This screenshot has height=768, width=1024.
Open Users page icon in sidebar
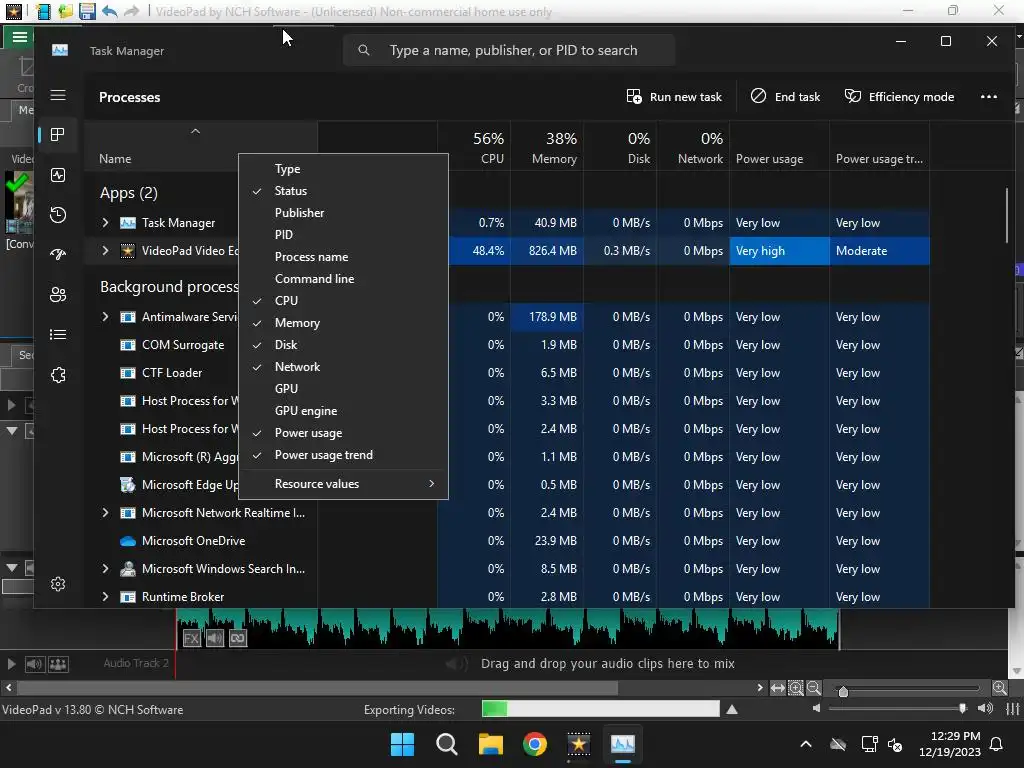pyautogui.click(x=58, y=295)
